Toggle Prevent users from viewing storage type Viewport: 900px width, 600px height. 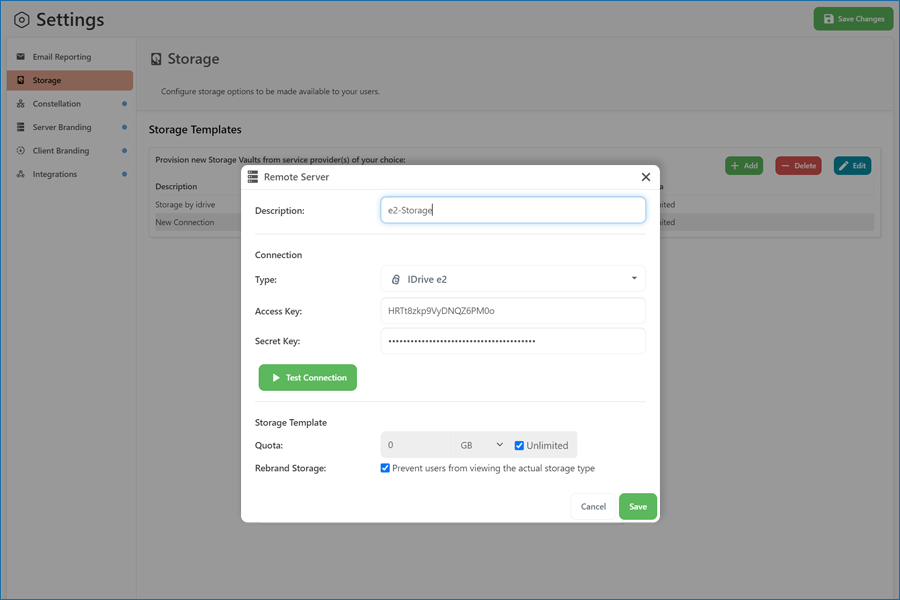click(385, 468)
